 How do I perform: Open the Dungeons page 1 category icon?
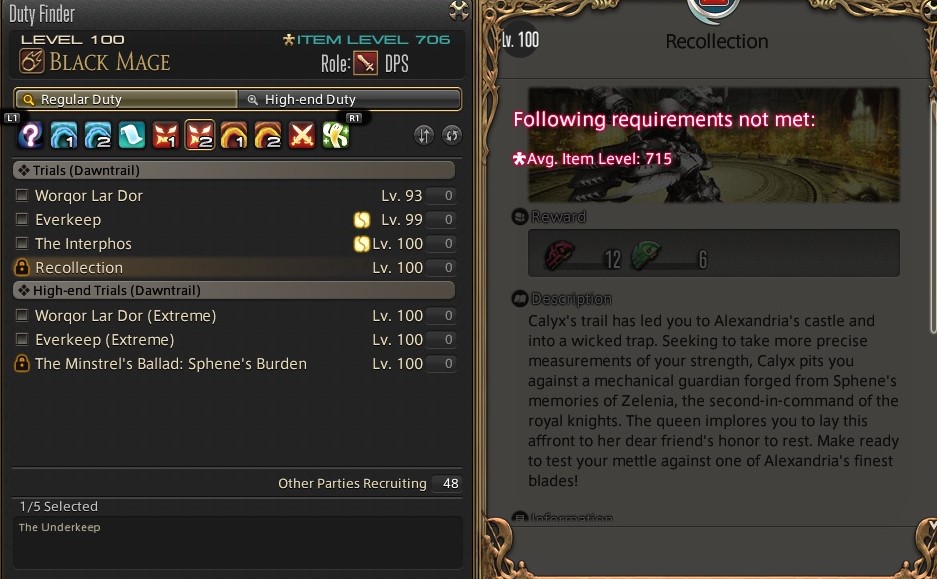click(64, 135)
